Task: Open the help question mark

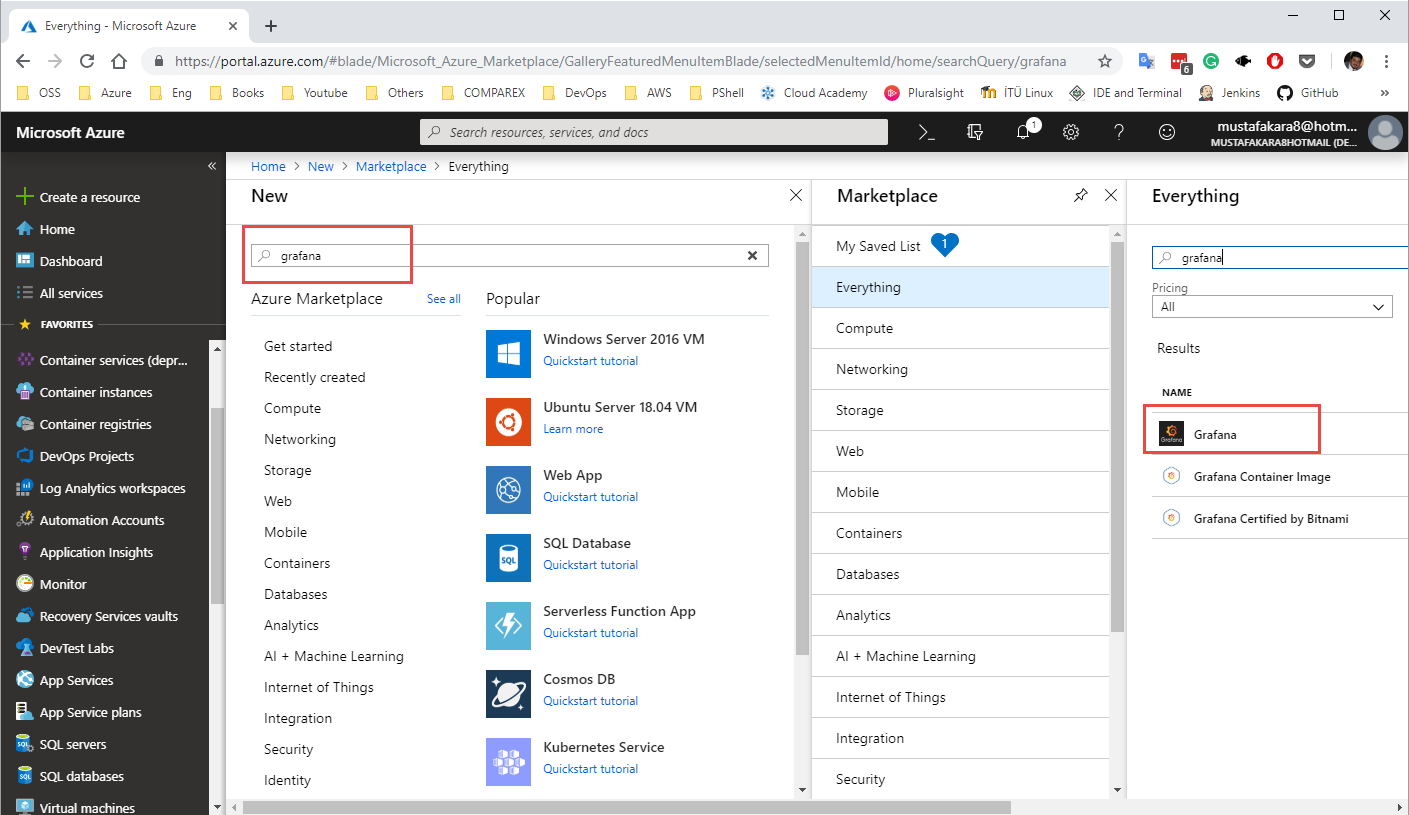Action: coord(1119,132)
